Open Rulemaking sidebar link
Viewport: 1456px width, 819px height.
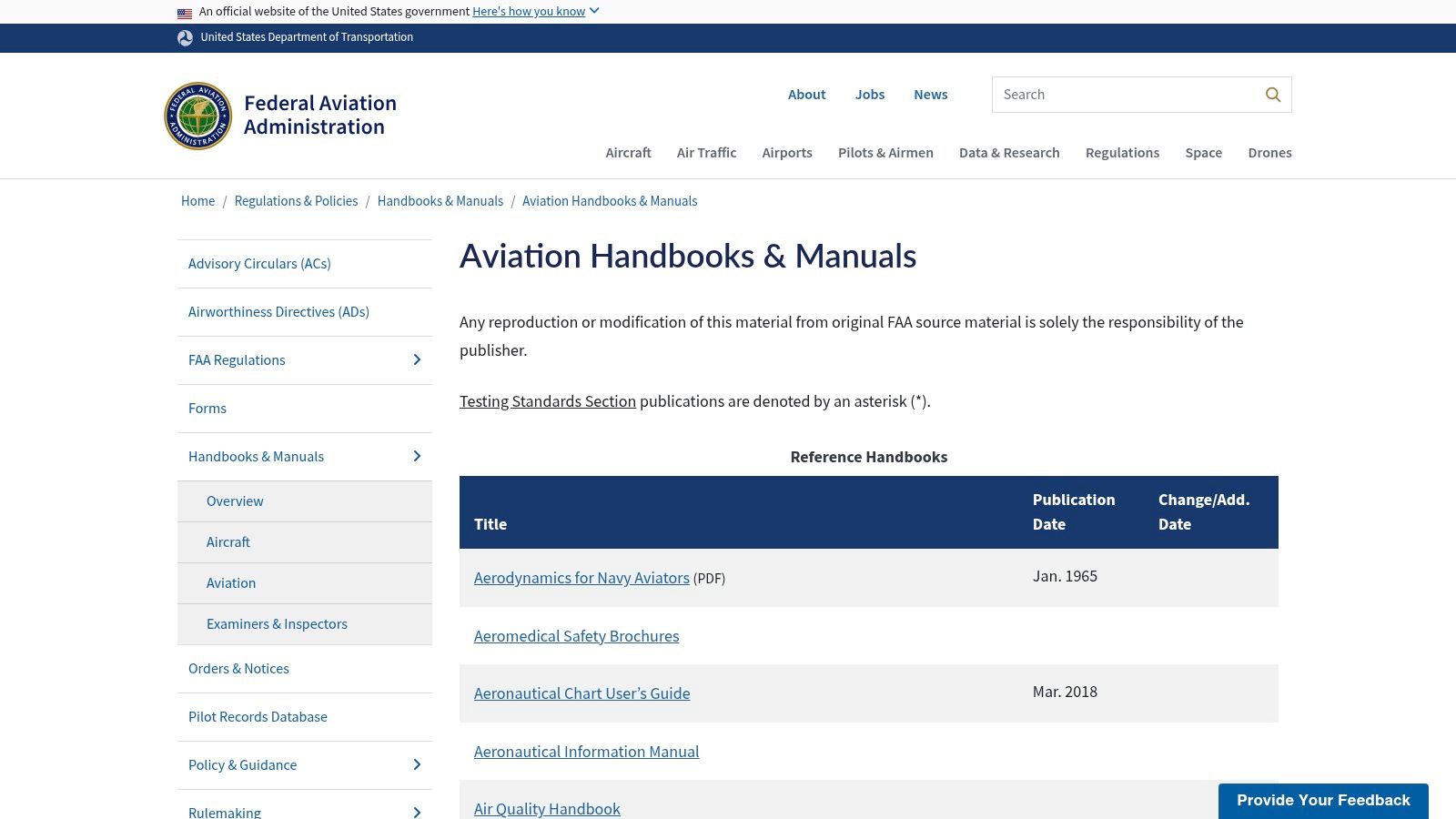tap(225, 813)
